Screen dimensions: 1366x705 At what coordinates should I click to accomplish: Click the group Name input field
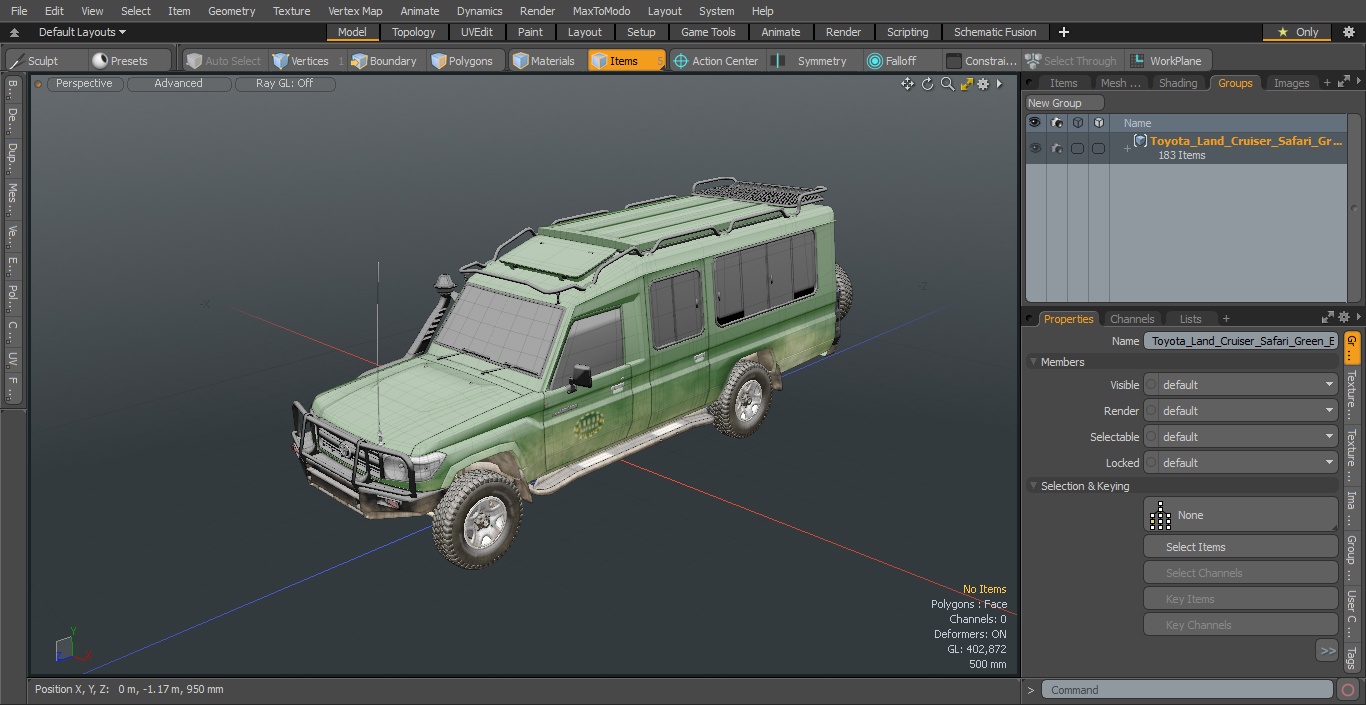pos(1240,341)
